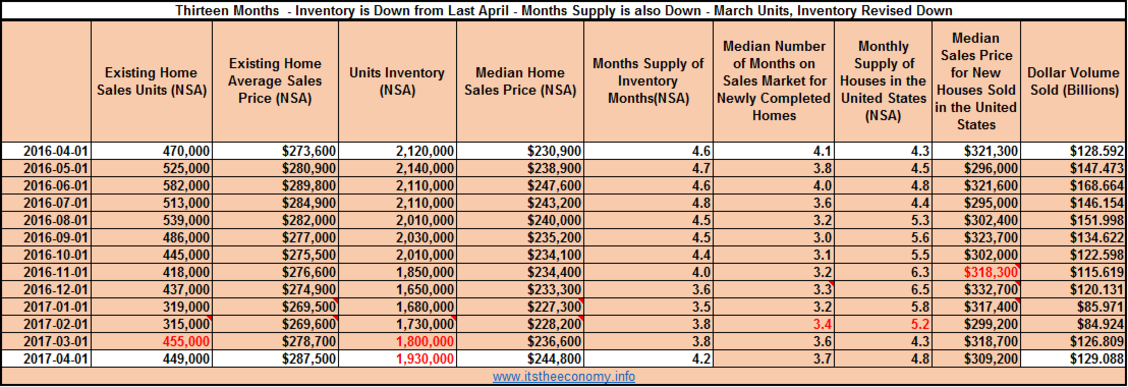This screenshot has width=1128, height=387.
Task: Click the Median Home Sales Price header
Action: (x=520, y=81)
